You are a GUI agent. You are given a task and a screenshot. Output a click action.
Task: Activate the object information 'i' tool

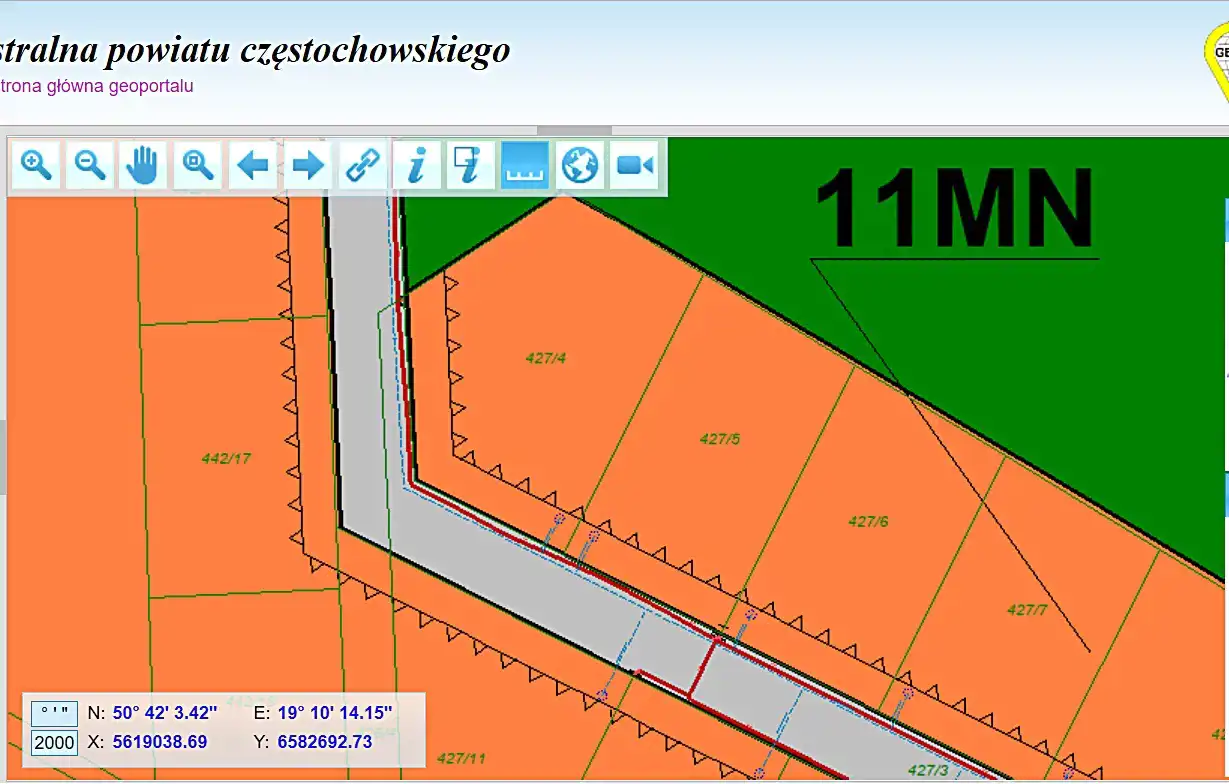(x=417, y=165)
